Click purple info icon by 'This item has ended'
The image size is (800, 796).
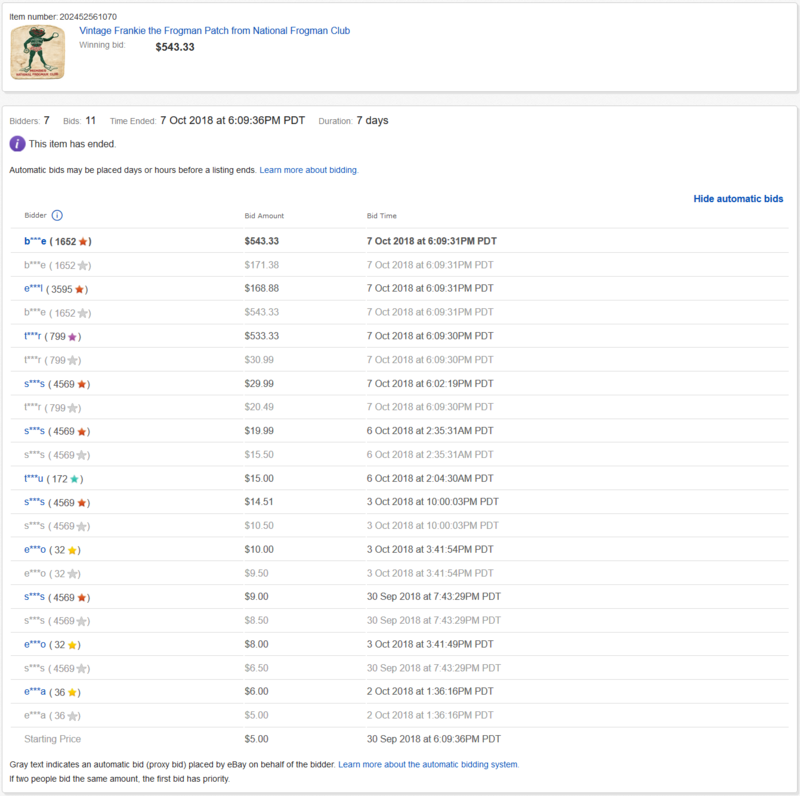17,144
